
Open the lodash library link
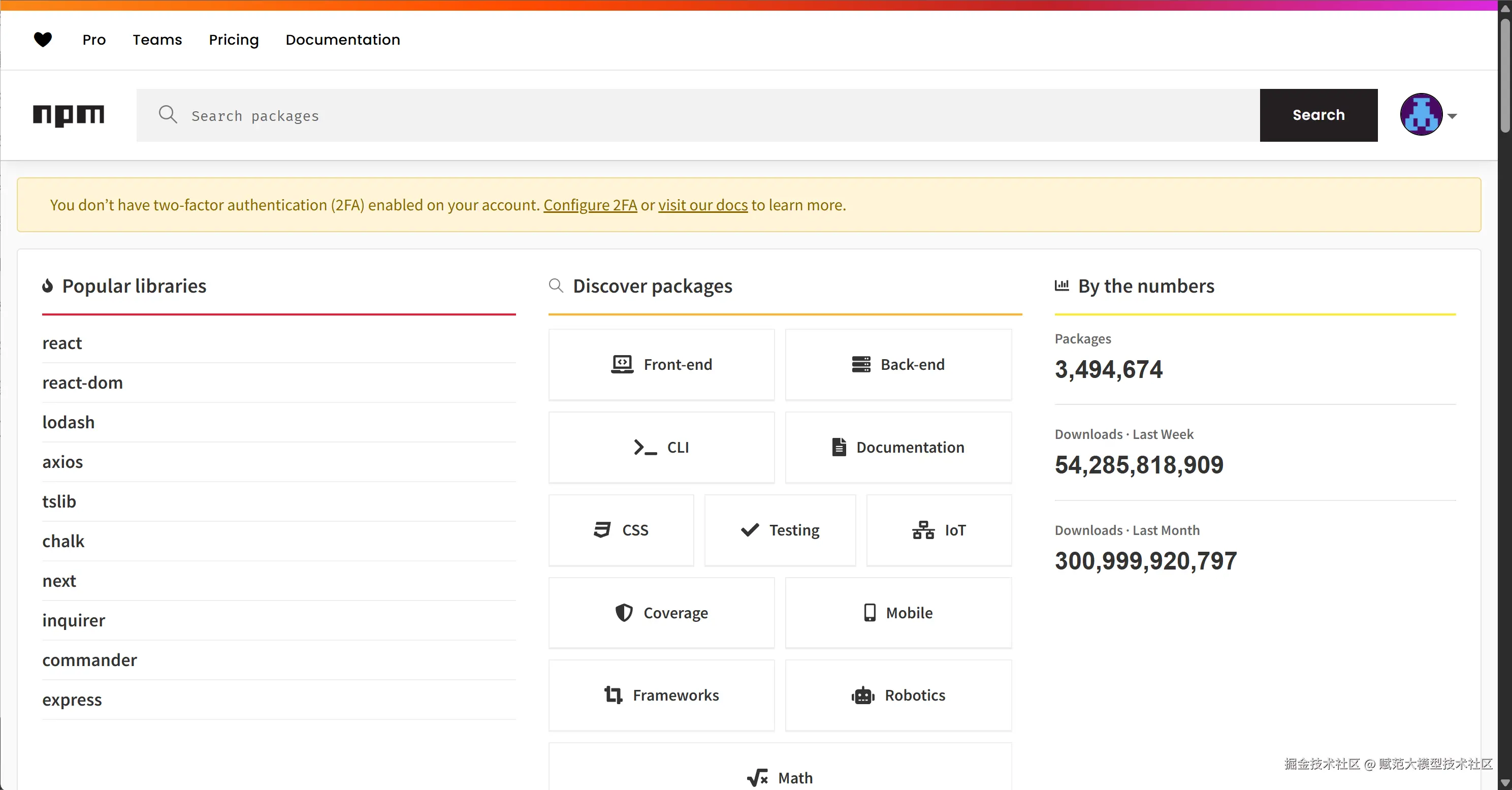pos(68,422)
